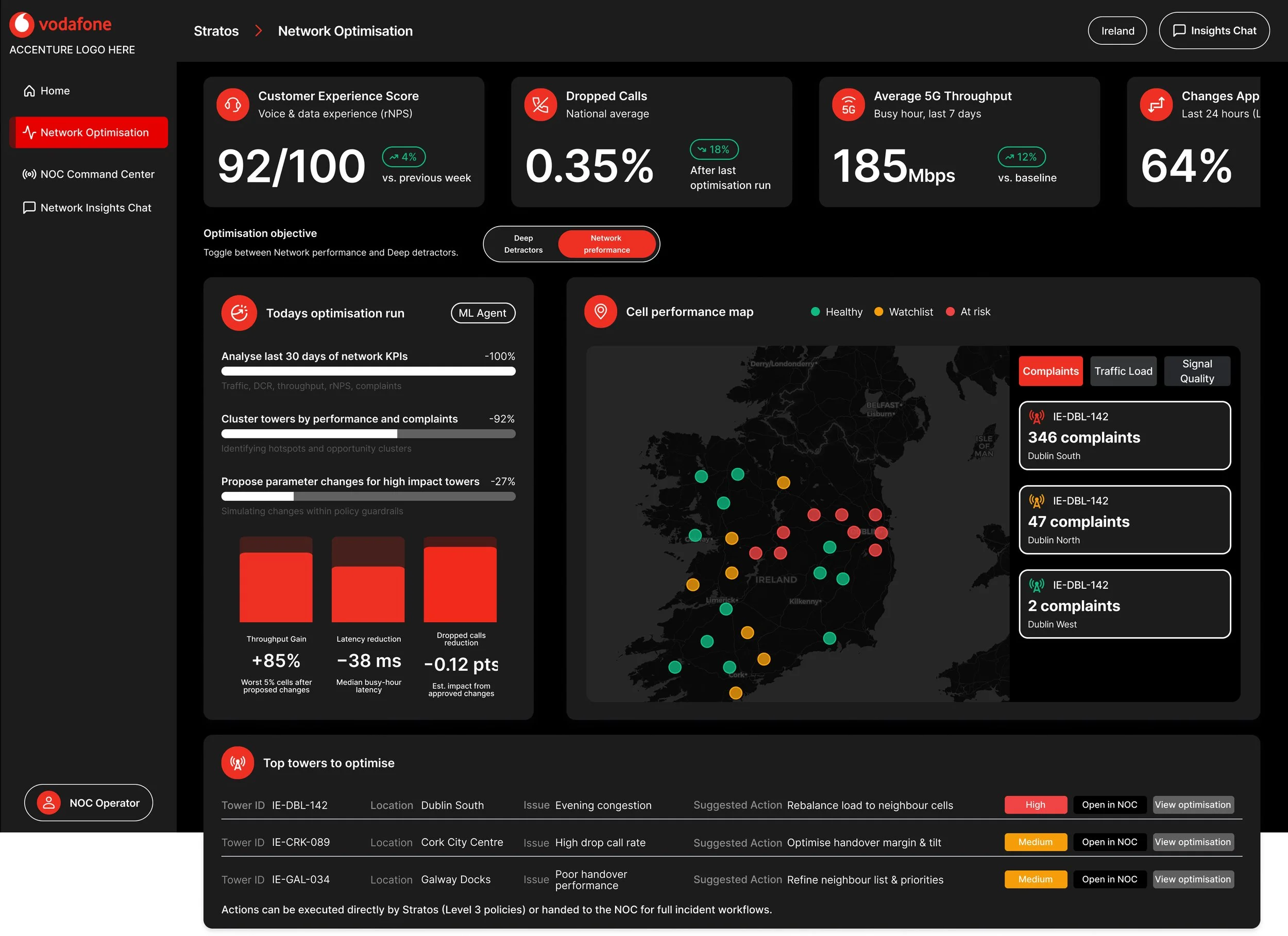Click the Latency reduction bar in chart
The width and height of the screenshot is (1288, 936).
368,580
